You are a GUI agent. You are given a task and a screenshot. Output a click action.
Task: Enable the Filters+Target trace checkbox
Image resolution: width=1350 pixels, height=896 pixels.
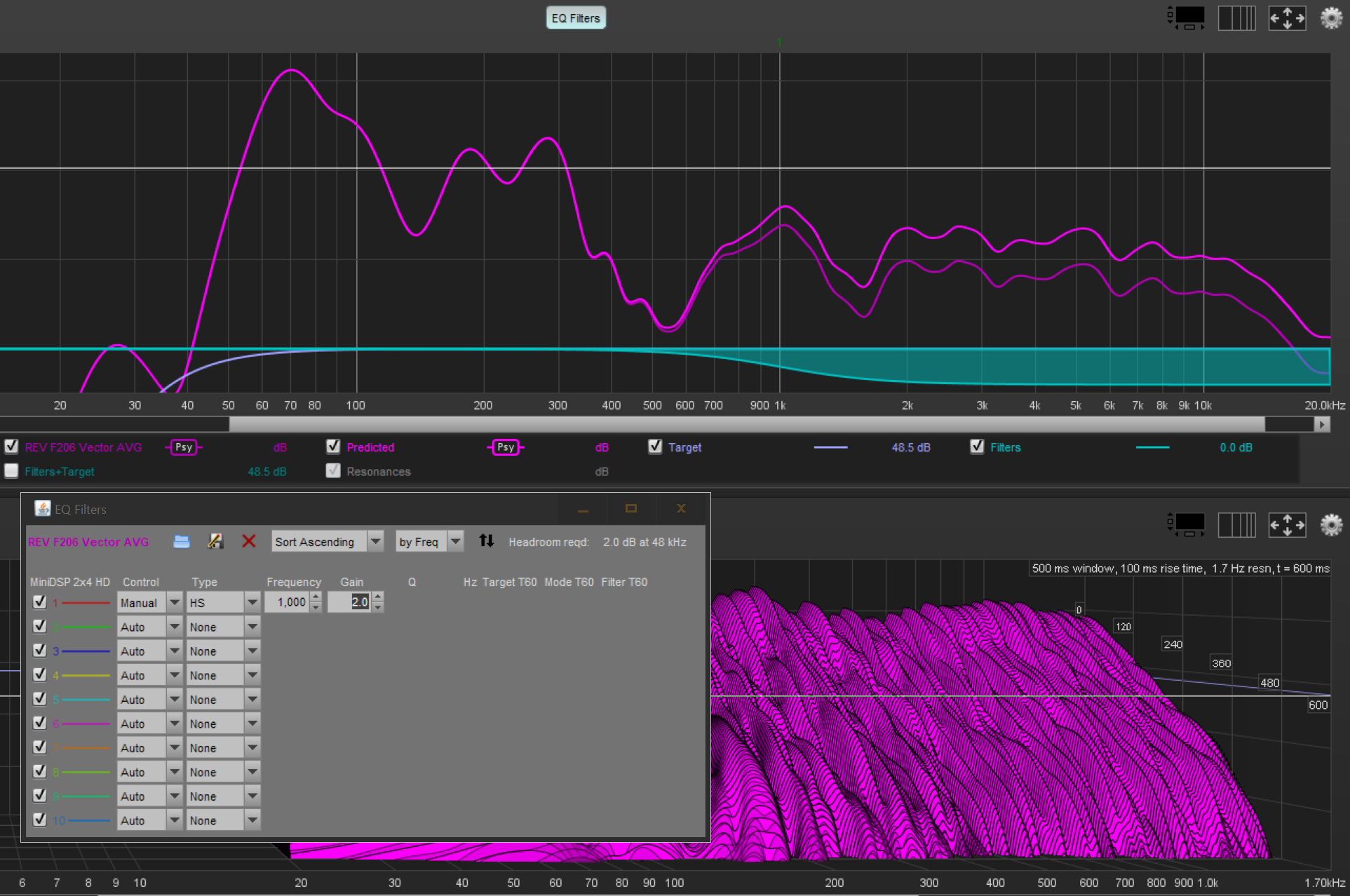pos(11,471)
